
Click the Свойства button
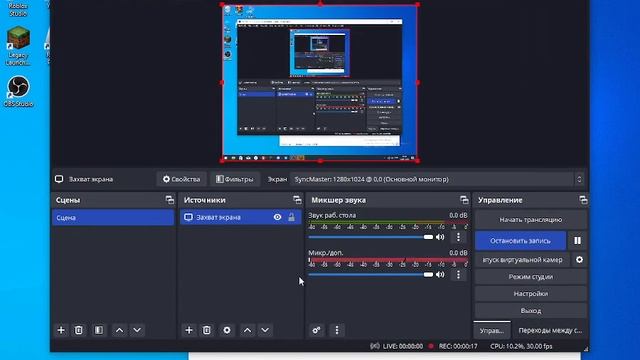182,179
